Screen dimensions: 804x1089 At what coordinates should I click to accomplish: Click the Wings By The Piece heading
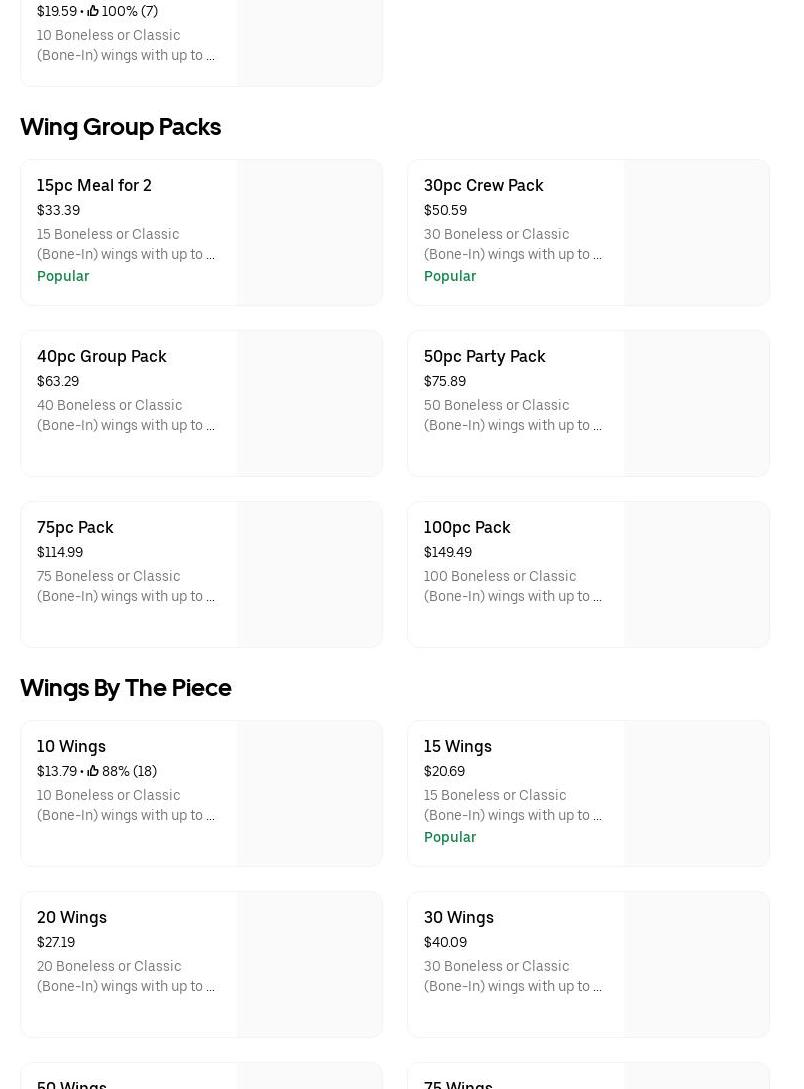[x=126, y=688]
